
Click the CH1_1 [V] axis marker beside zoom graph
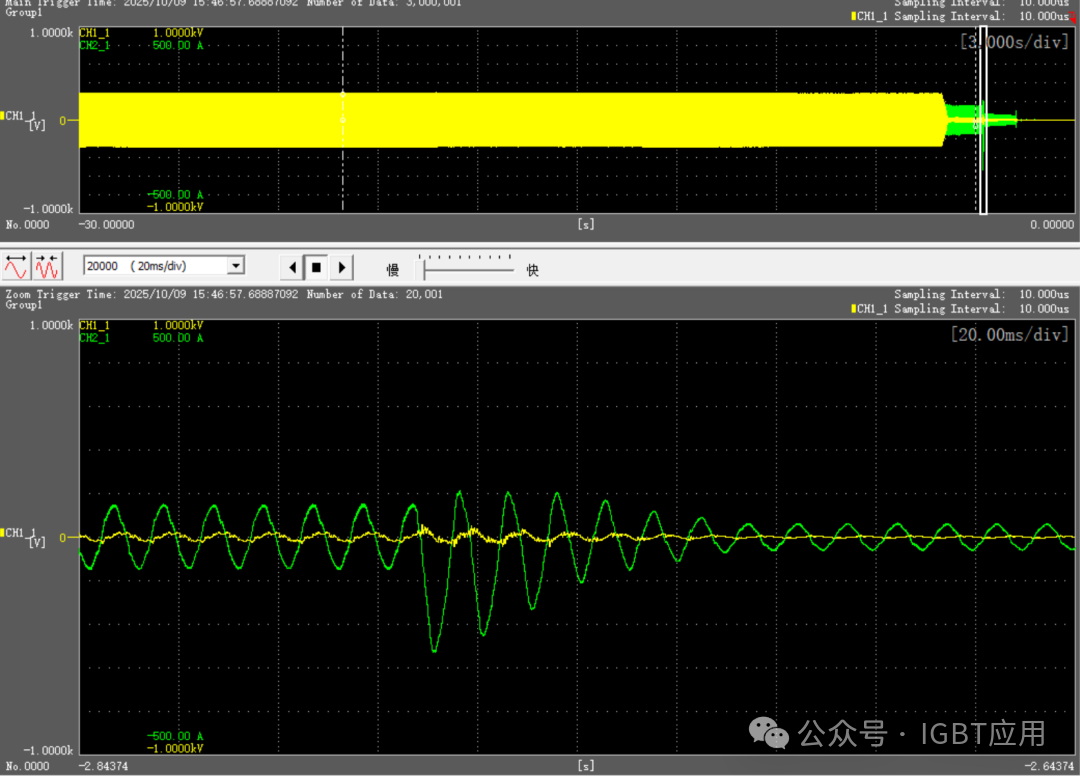[x=24, y=536]
